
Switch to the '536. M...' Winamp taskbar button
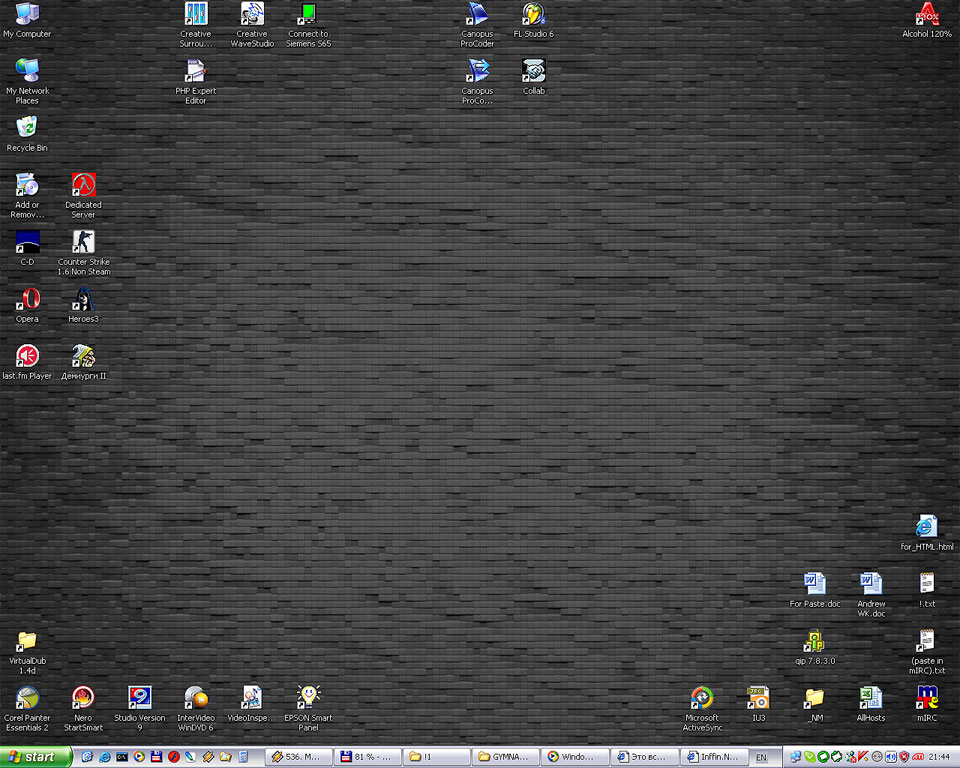point(299,757)
